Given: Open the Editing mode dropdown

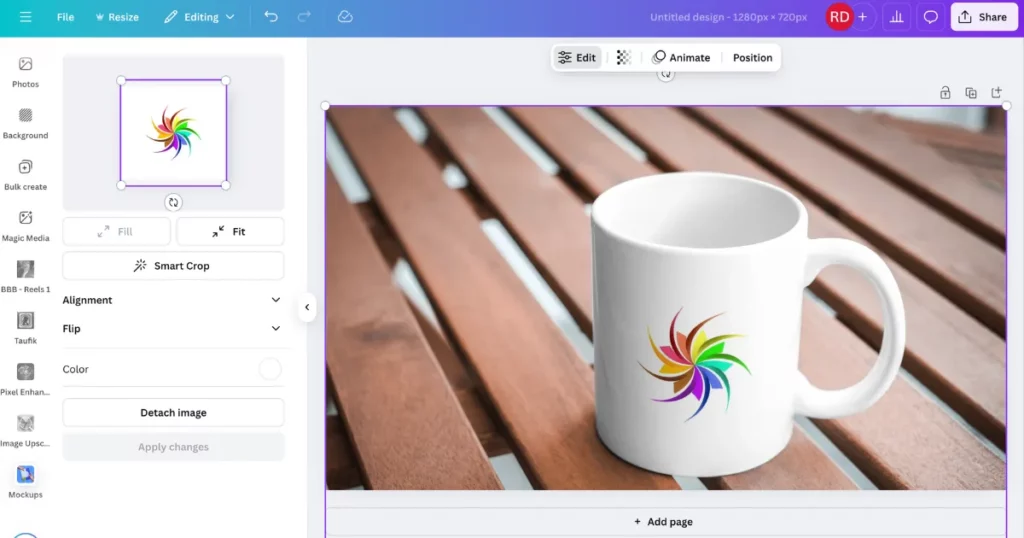Looking at the screenshot, I should (x=200, y=17).
